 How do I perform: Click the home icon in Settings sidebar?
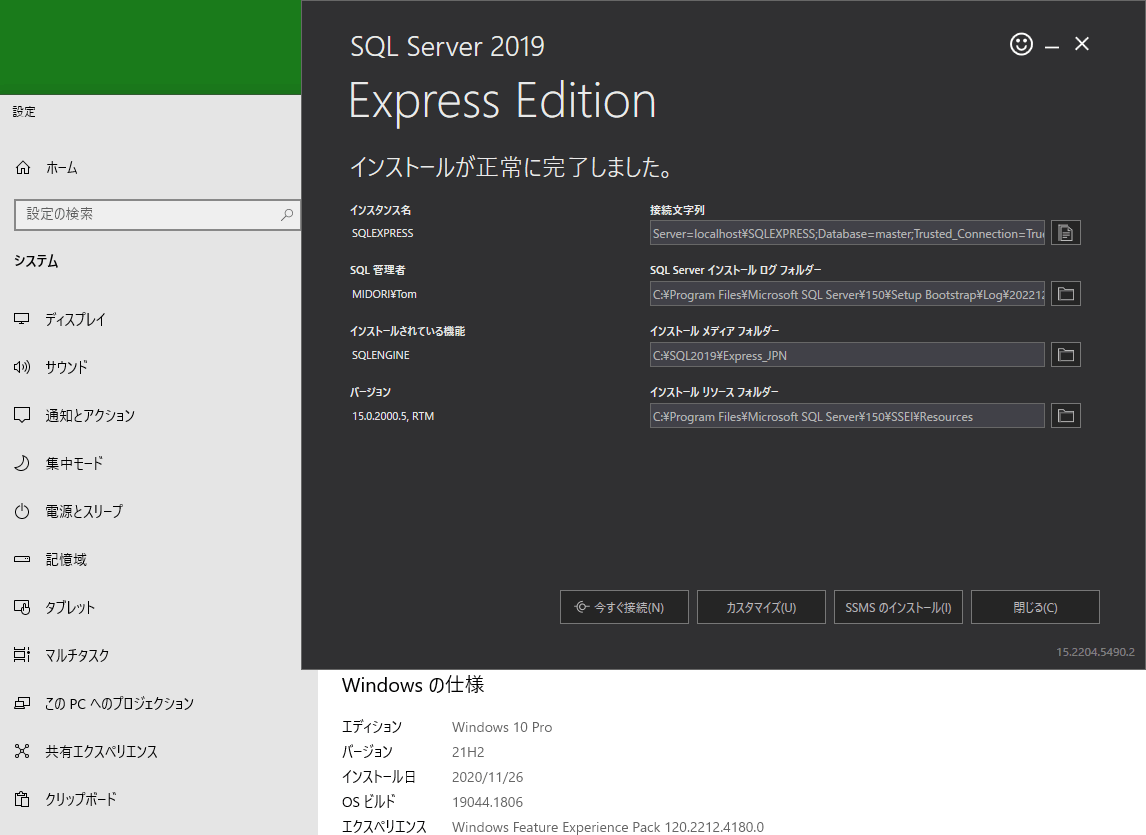(23, 167)
